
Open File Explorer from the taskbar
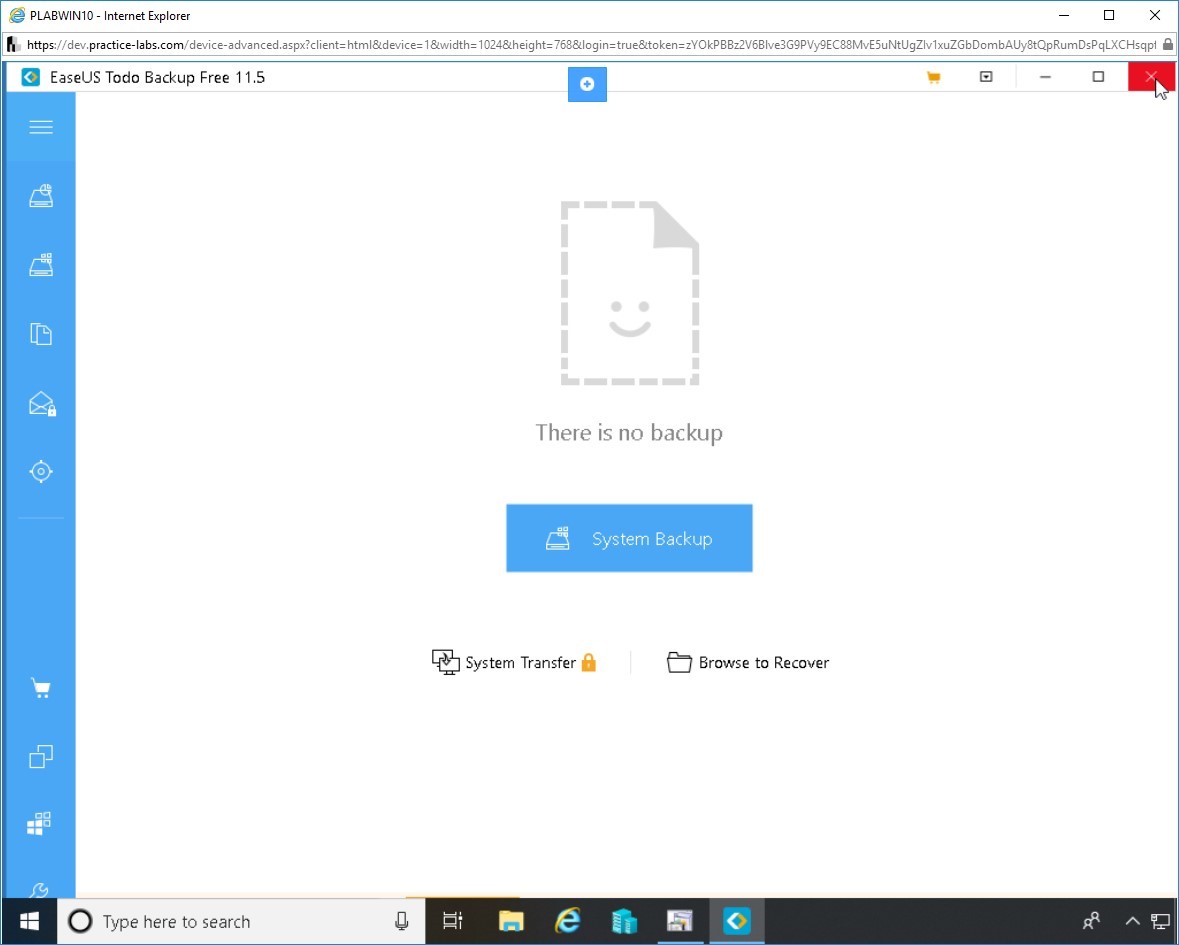(511, 921)
